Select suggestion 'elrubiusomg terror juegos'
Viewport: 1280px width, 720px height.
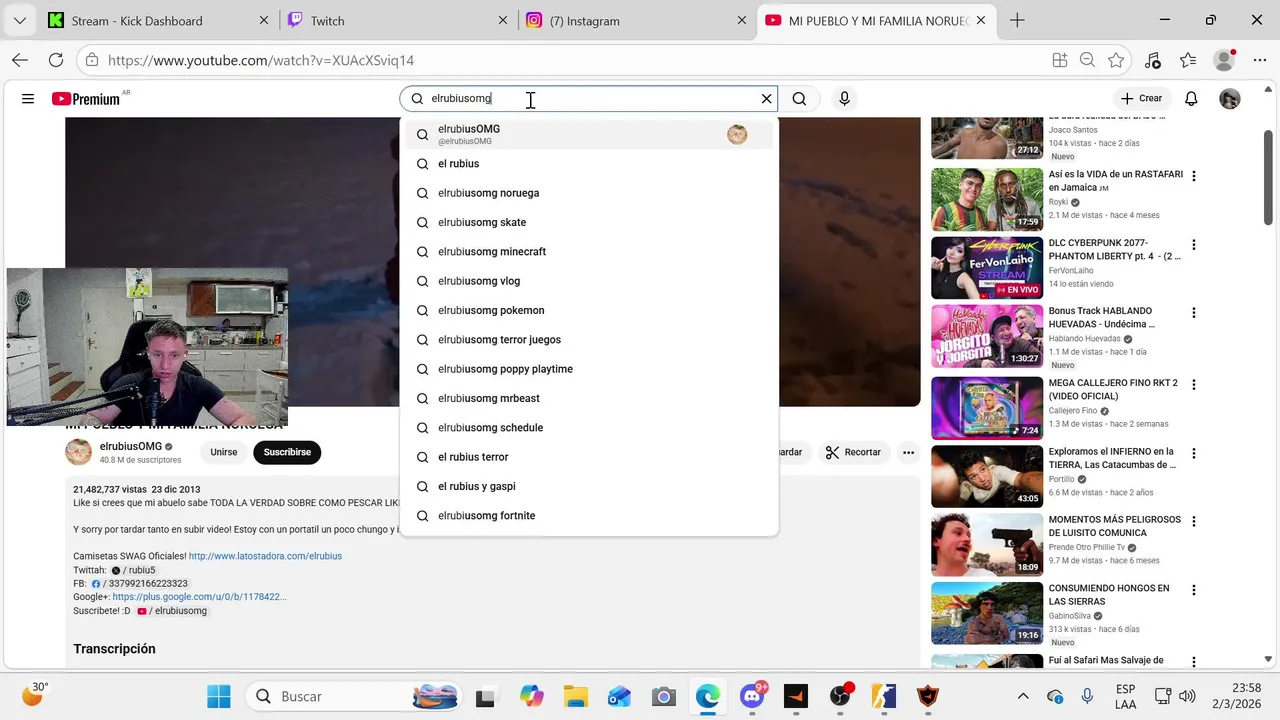pyautogui.click(x=589, y=340)
